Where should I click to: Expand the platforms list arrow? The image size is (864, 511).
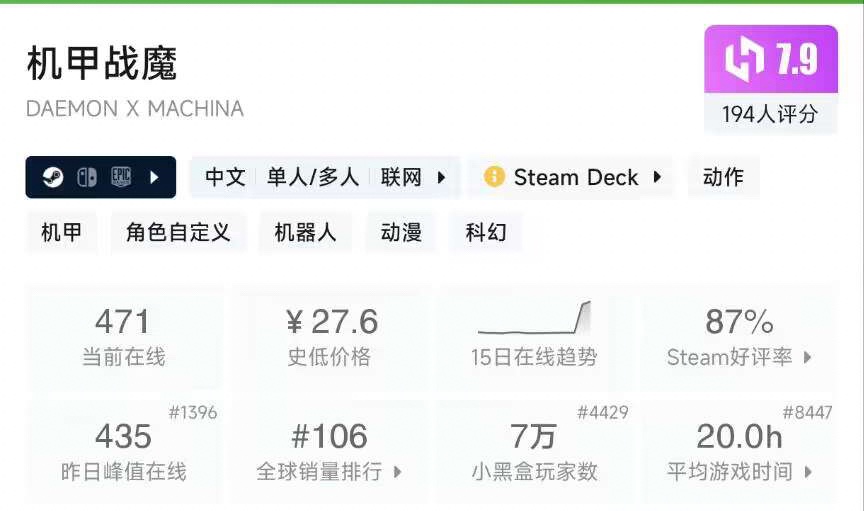[x=155, y=177]
